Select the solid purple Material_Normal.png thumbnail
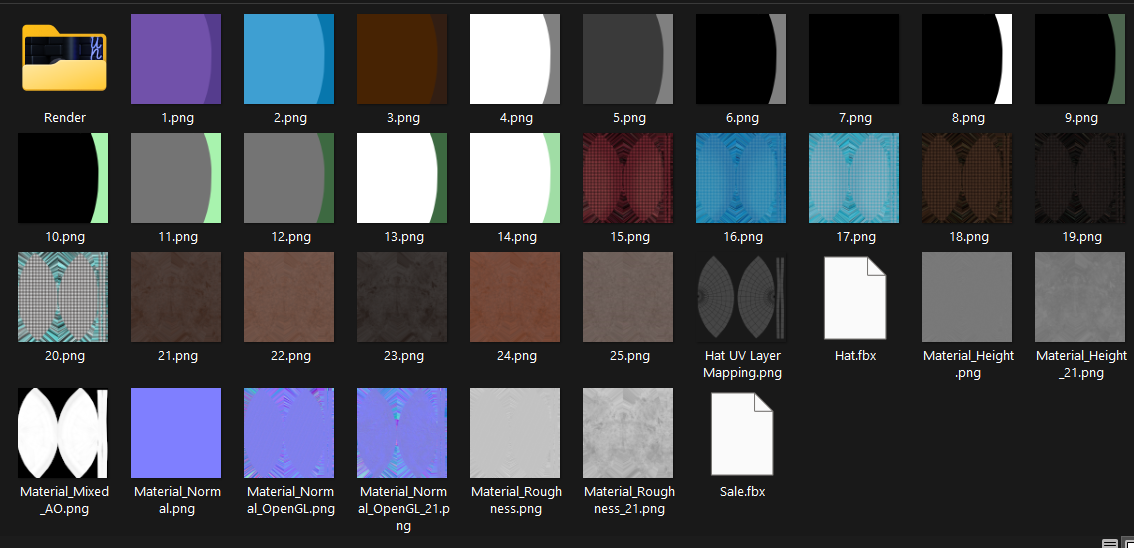 click(176, 433)
